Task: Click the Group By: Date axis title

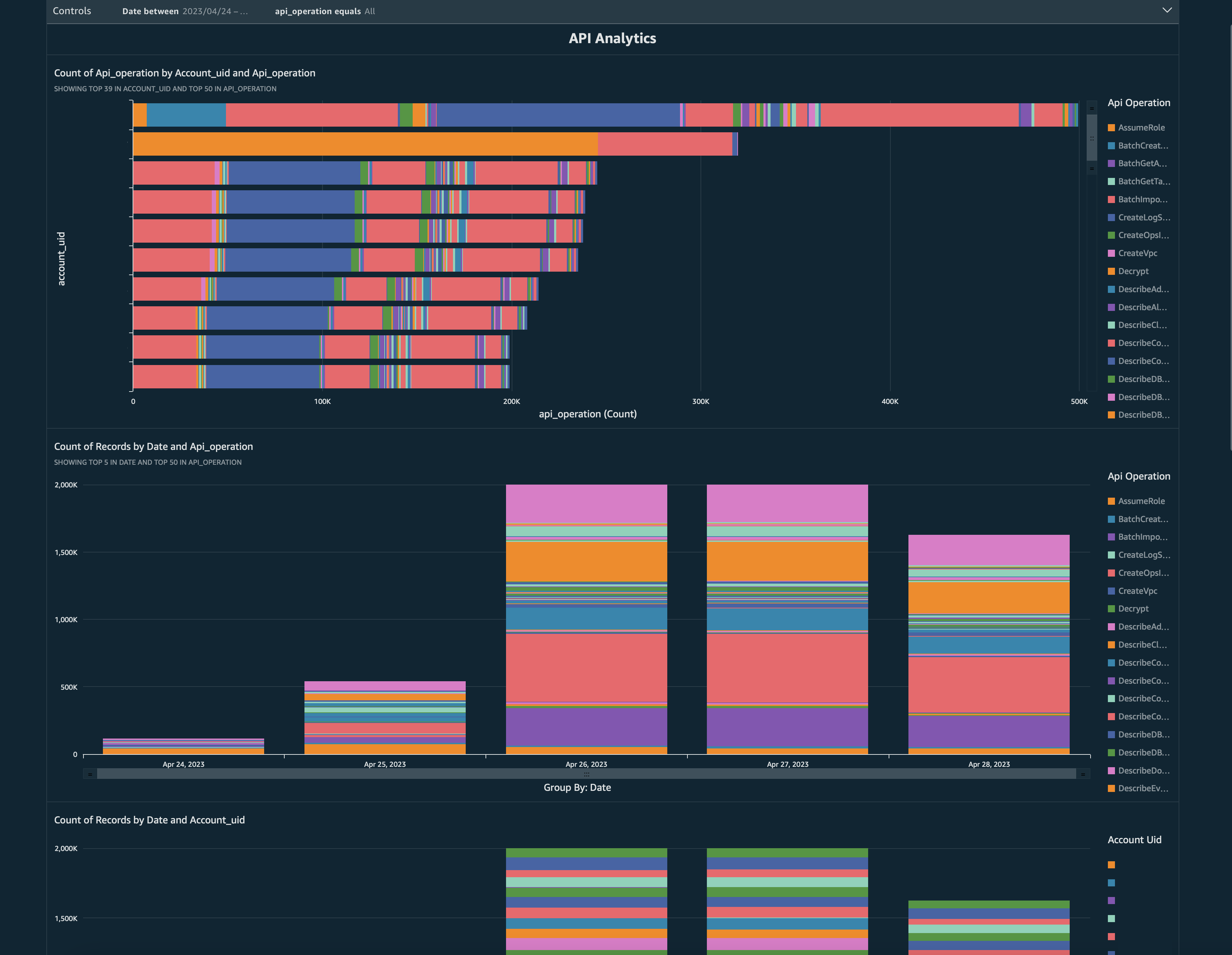Action: pos(577,787)
